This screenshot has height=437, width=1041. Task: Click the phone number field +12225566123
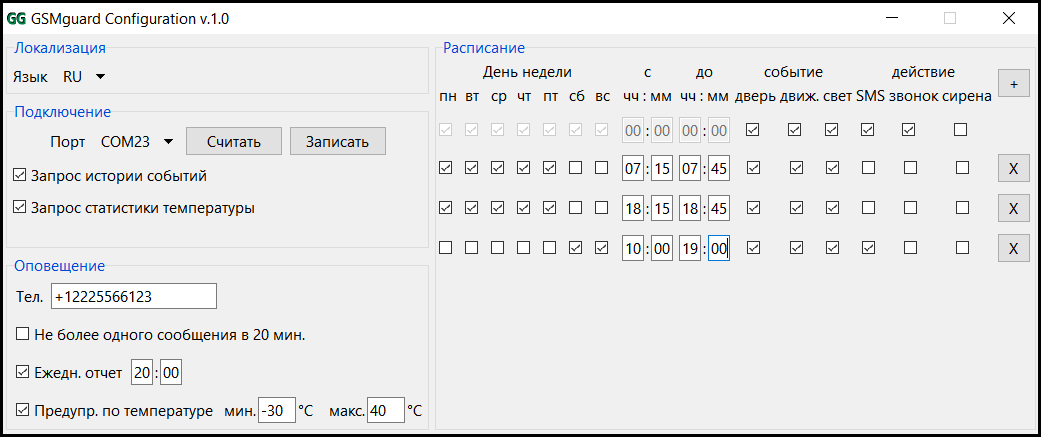pyautogui.click(x=133, y=297)
